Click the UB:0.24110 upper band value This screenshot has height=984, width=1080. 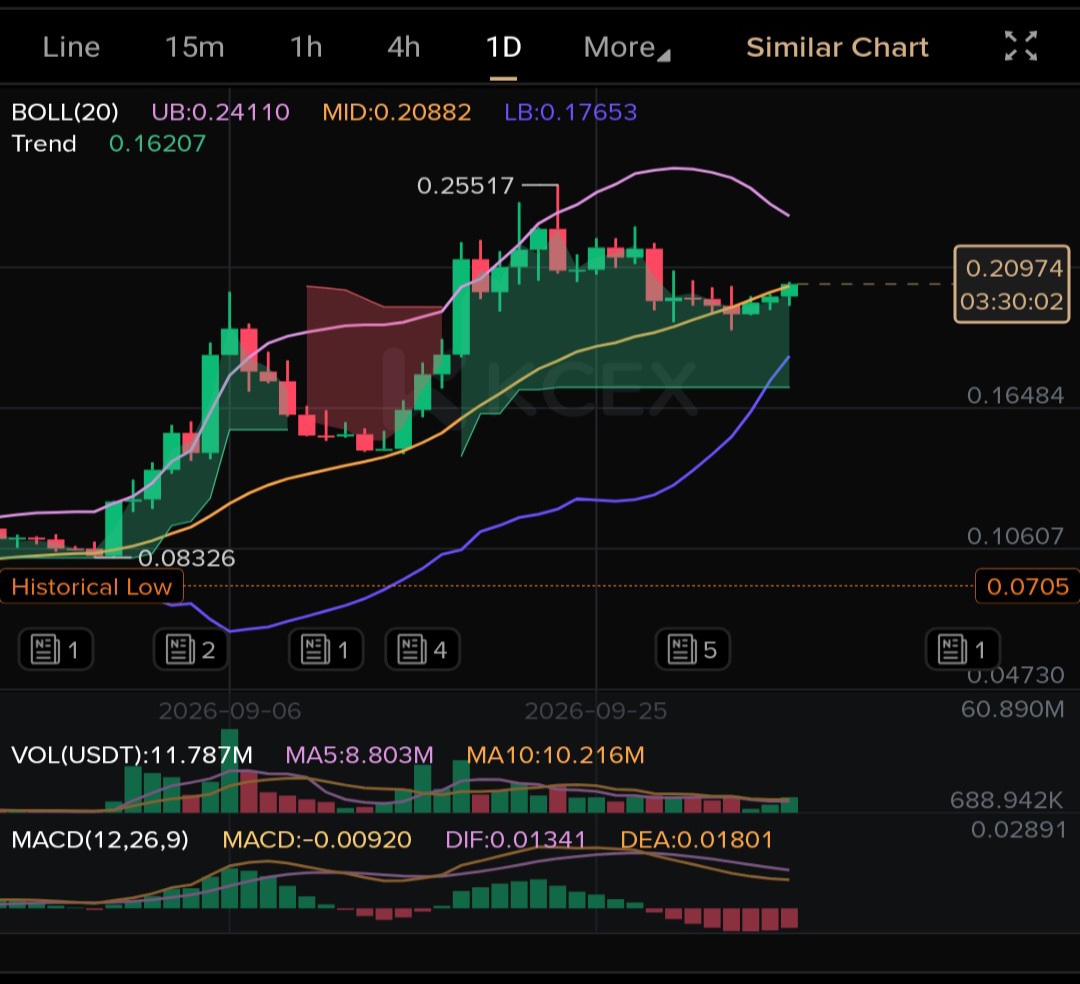tap(220, 112)
